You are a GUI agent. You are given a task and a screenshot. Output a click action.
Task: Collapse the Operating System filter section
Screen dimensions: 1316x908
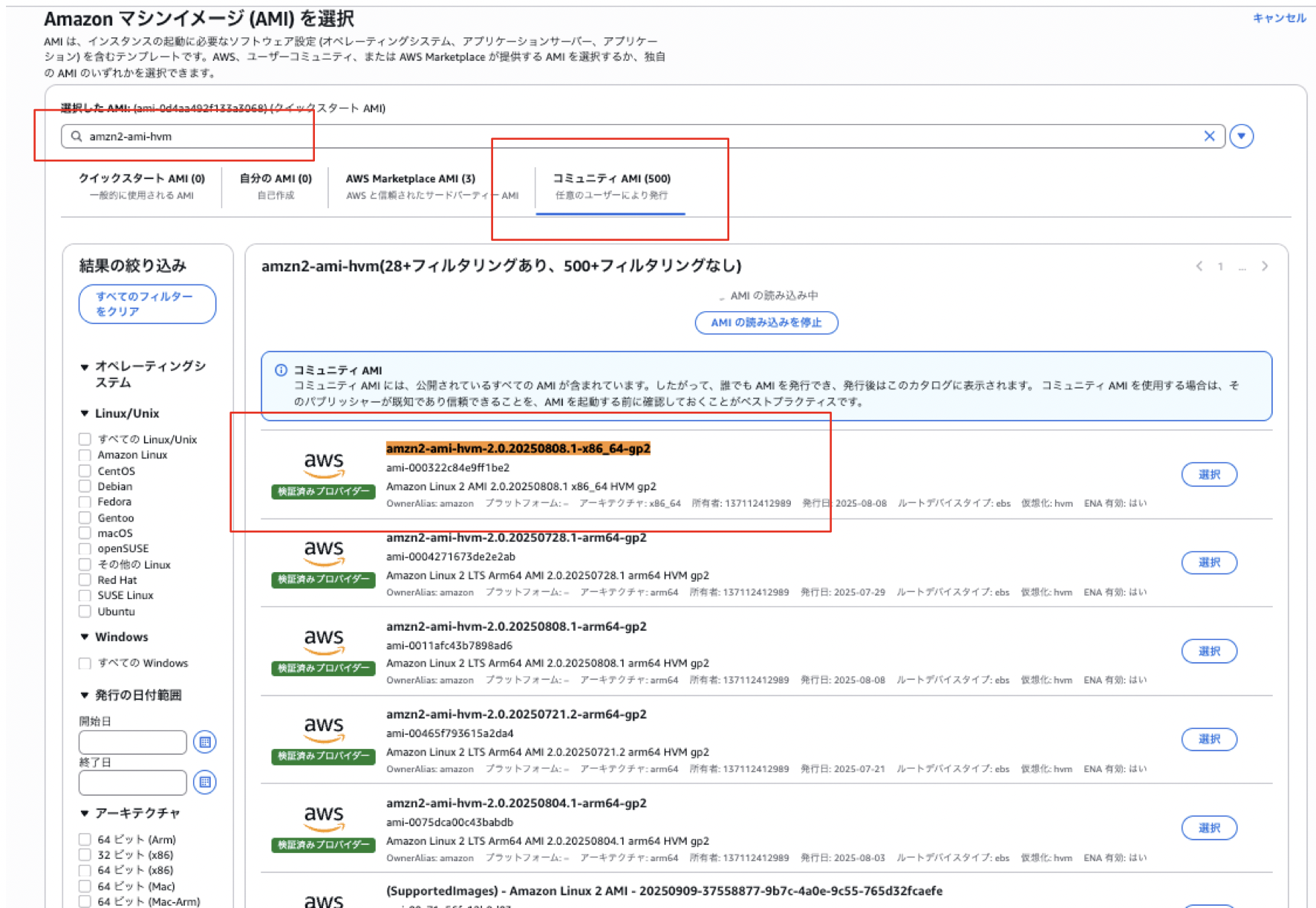[85, 367]
